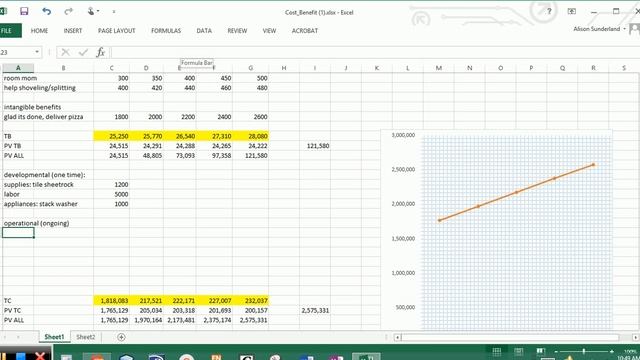Undo the last action
Viewport: 640px width, 360px height.
tap(47, 11)
